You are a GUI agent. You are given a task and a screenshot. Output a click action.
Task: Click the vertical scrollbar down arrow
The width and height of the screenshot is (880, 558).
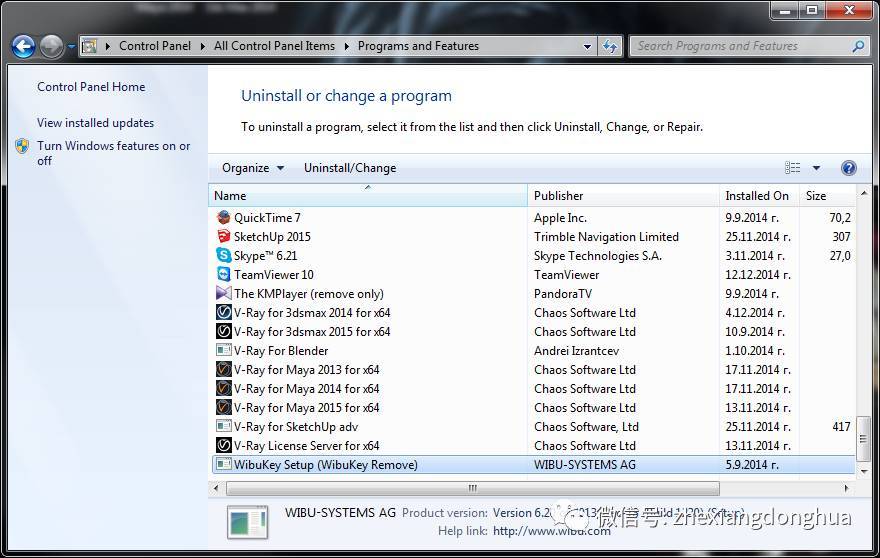click(864, 472)
